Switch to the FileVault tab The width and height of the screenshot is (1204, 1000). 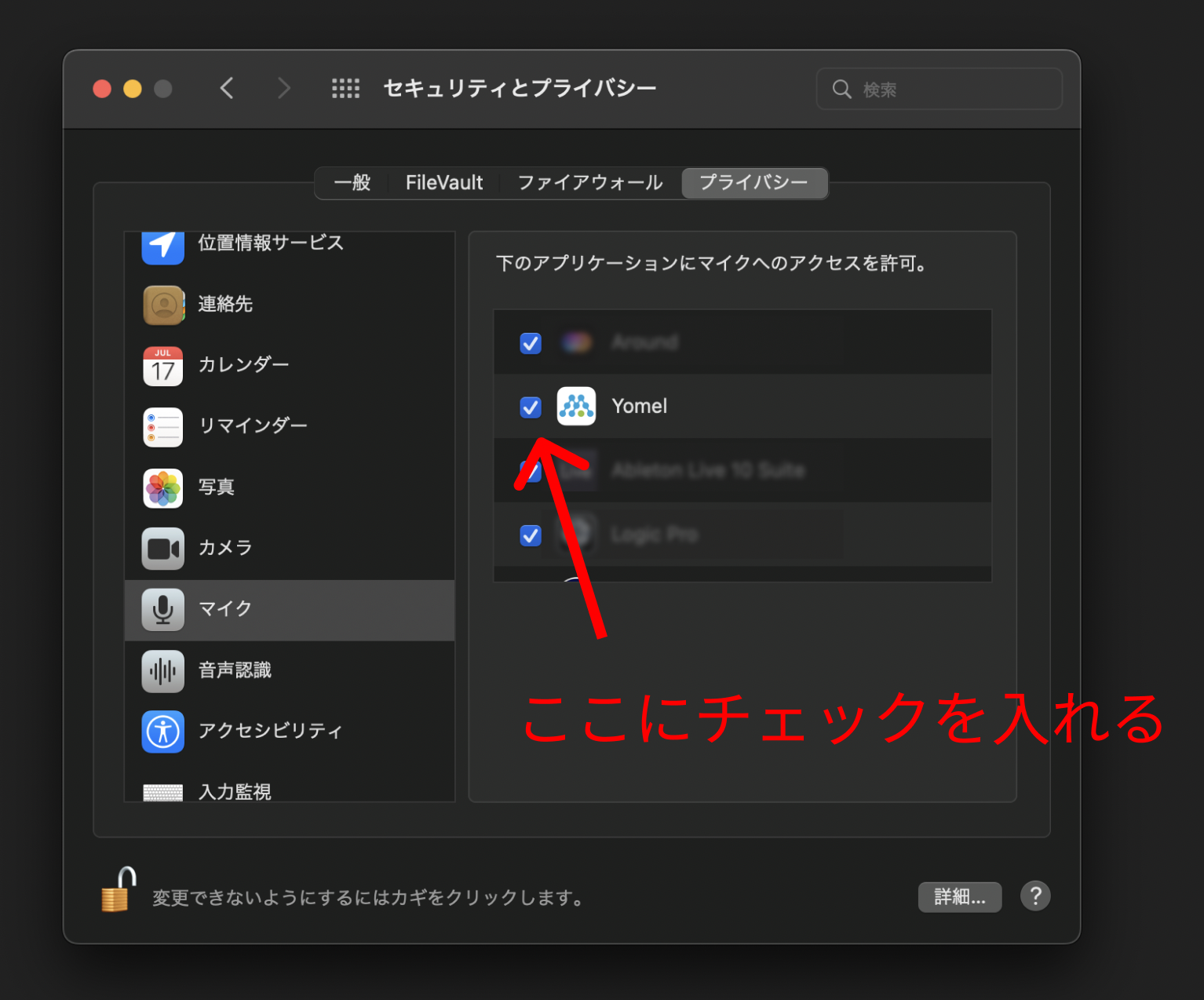coord(444,182)
